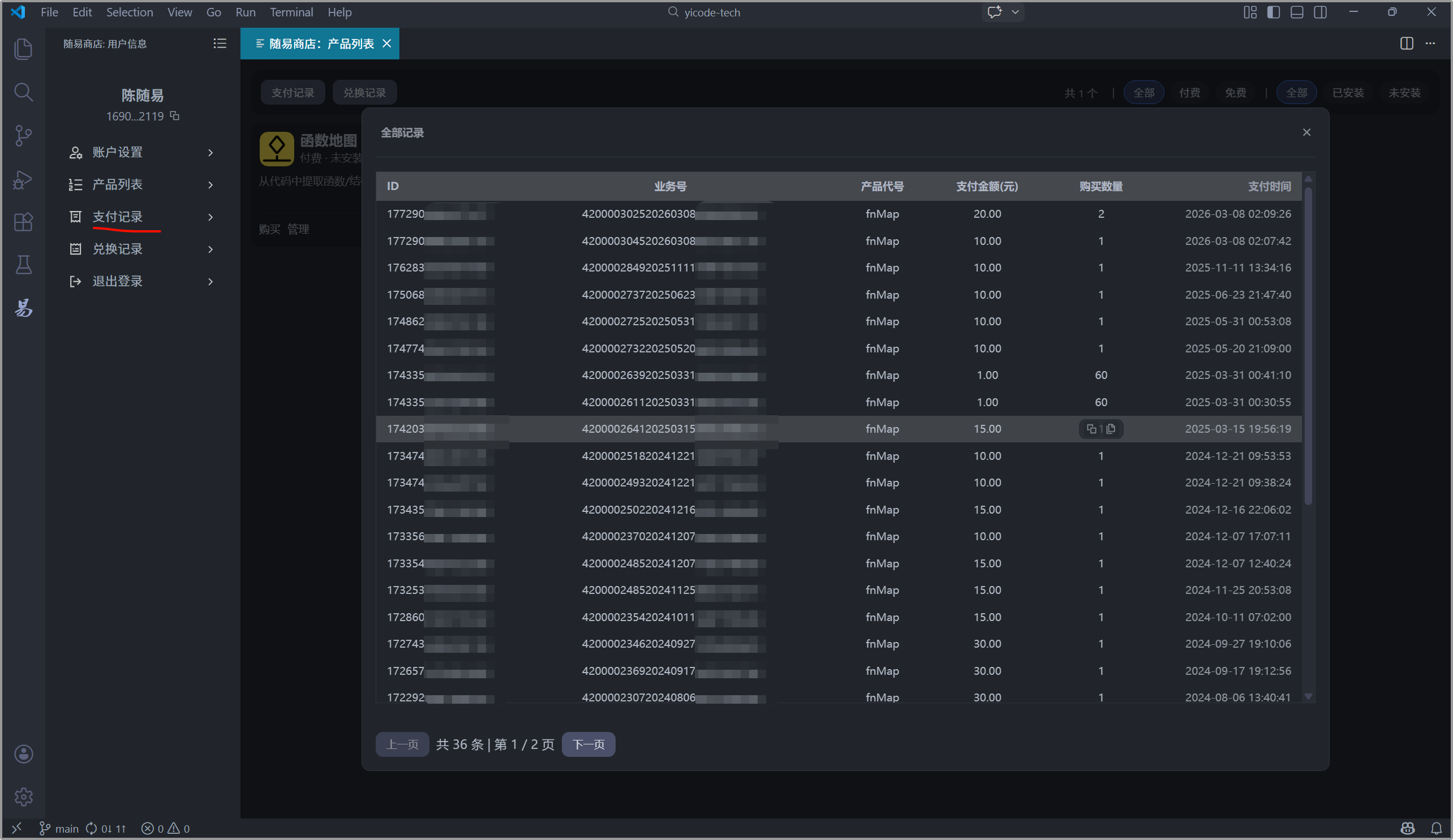Click the 上一页 previous page button
This screenshot has height=840, width=1453.
pos(402,744)
